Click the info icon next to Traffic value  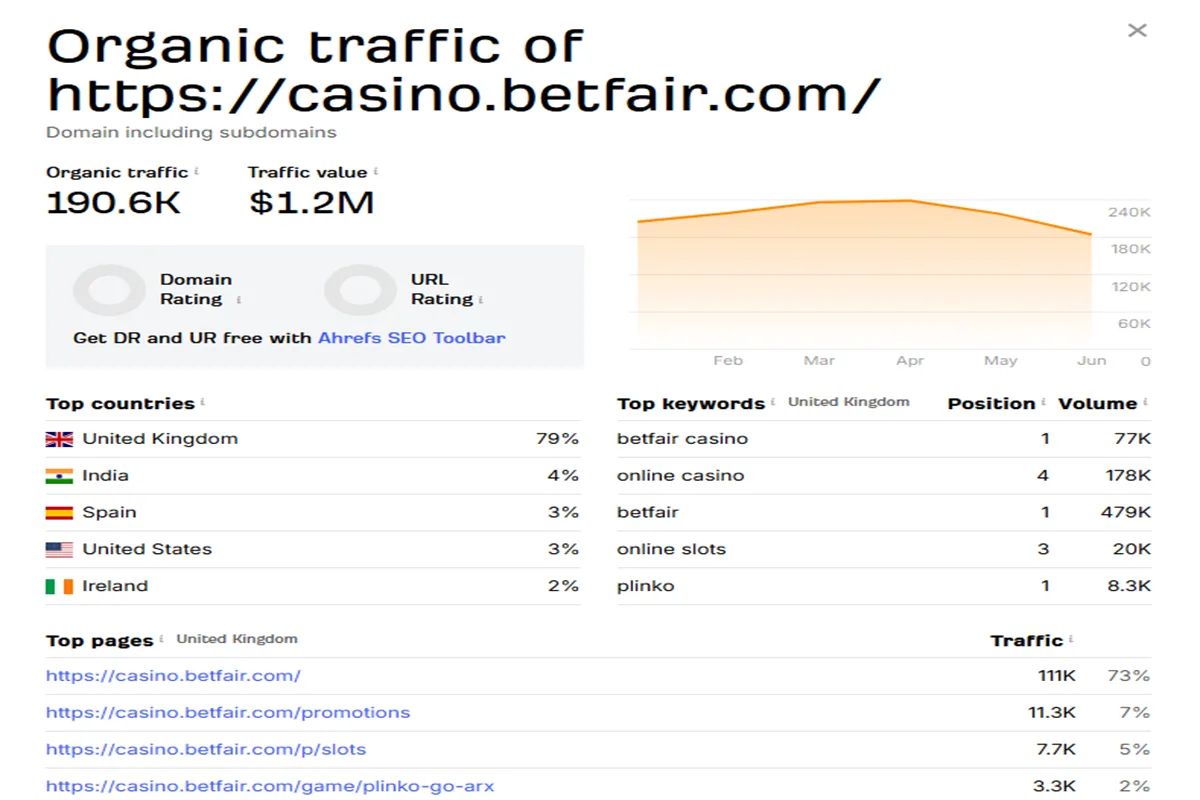click(x=376, y=172)
